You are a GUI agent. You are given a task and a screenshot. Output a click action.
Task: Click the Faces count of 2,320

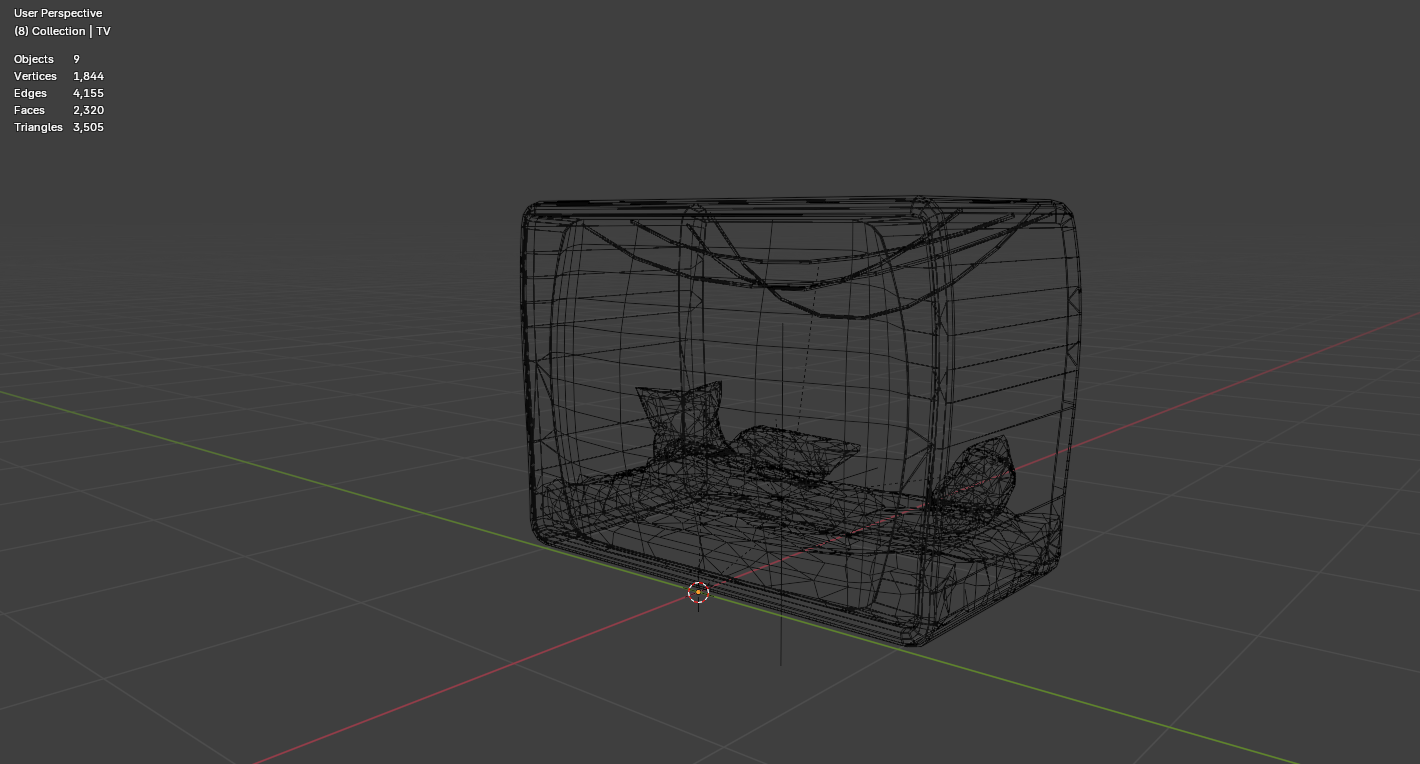point(89,110)
